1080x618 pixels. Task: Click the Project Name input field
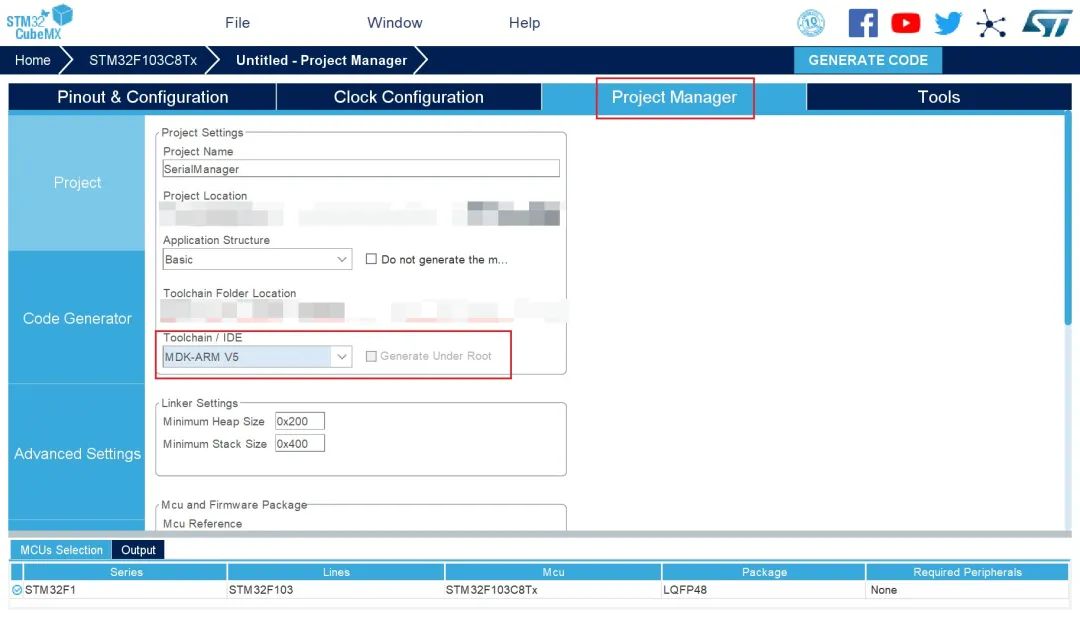(361, 169)
